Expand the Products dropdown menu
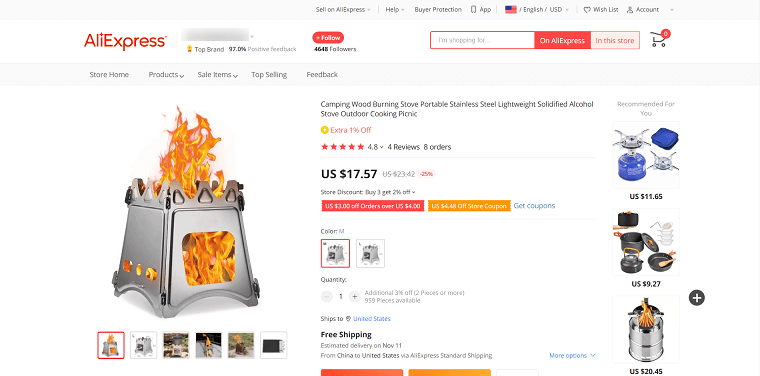Image resolution: width=760 pixels, height=376 pixels. tap(166, 75)
